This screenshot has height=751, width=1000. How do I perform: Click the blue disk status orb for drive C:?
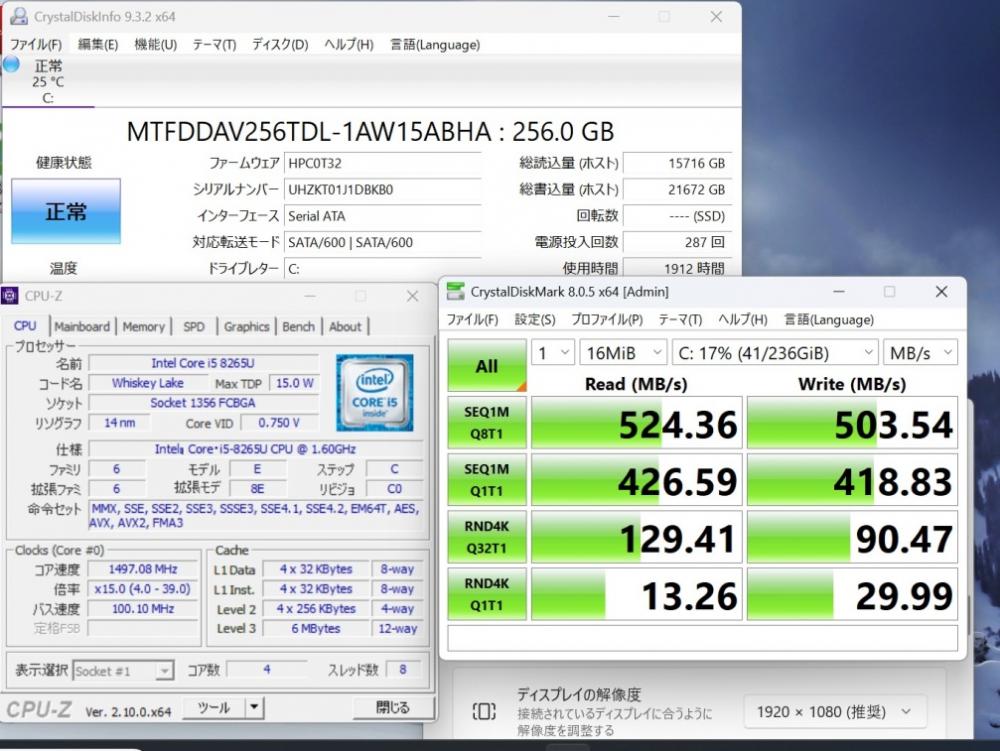11,65
